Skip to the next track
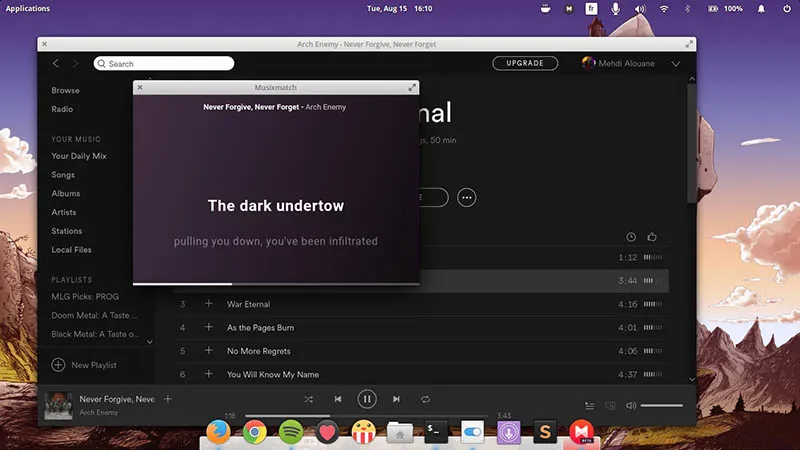Image resolution: width=800 pixels, height=450 pixels. click(396, 399)
